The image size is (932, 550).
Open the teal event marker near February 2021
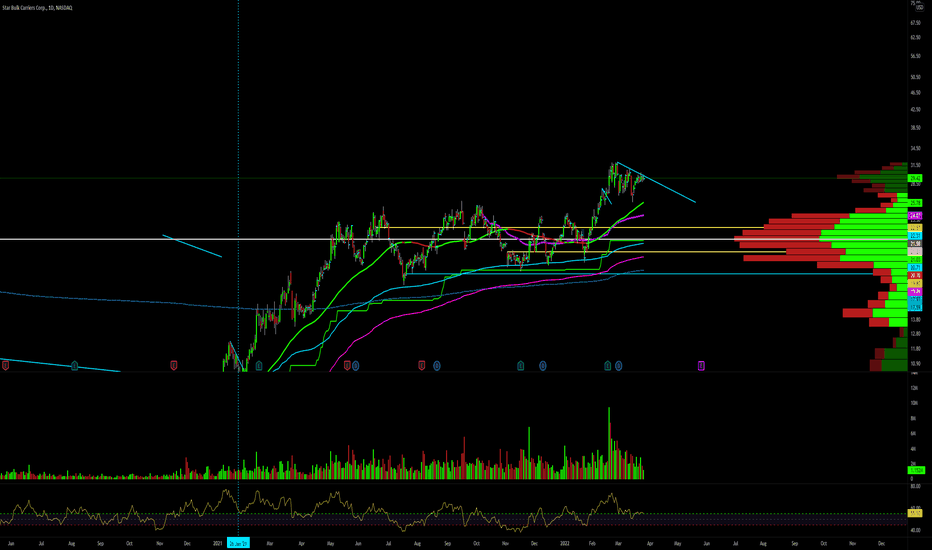(x=259, y=366)
